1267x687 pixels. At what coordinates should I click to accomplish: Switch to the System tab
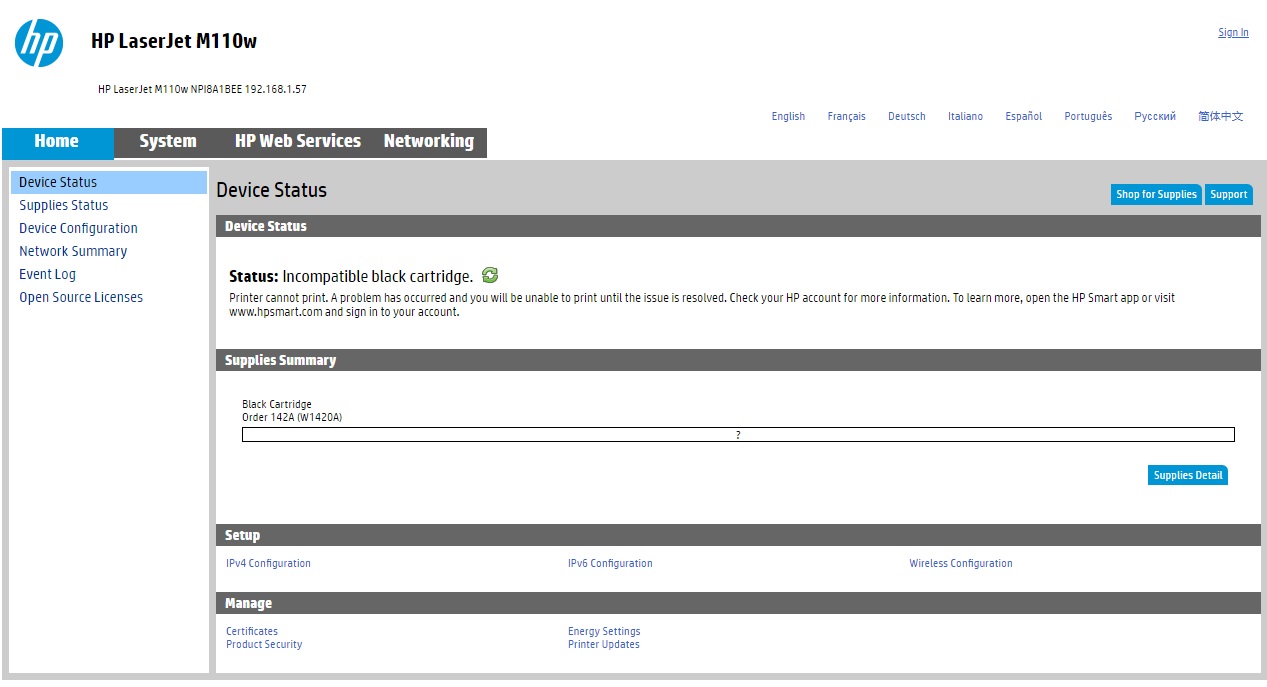tap(168, 142)
